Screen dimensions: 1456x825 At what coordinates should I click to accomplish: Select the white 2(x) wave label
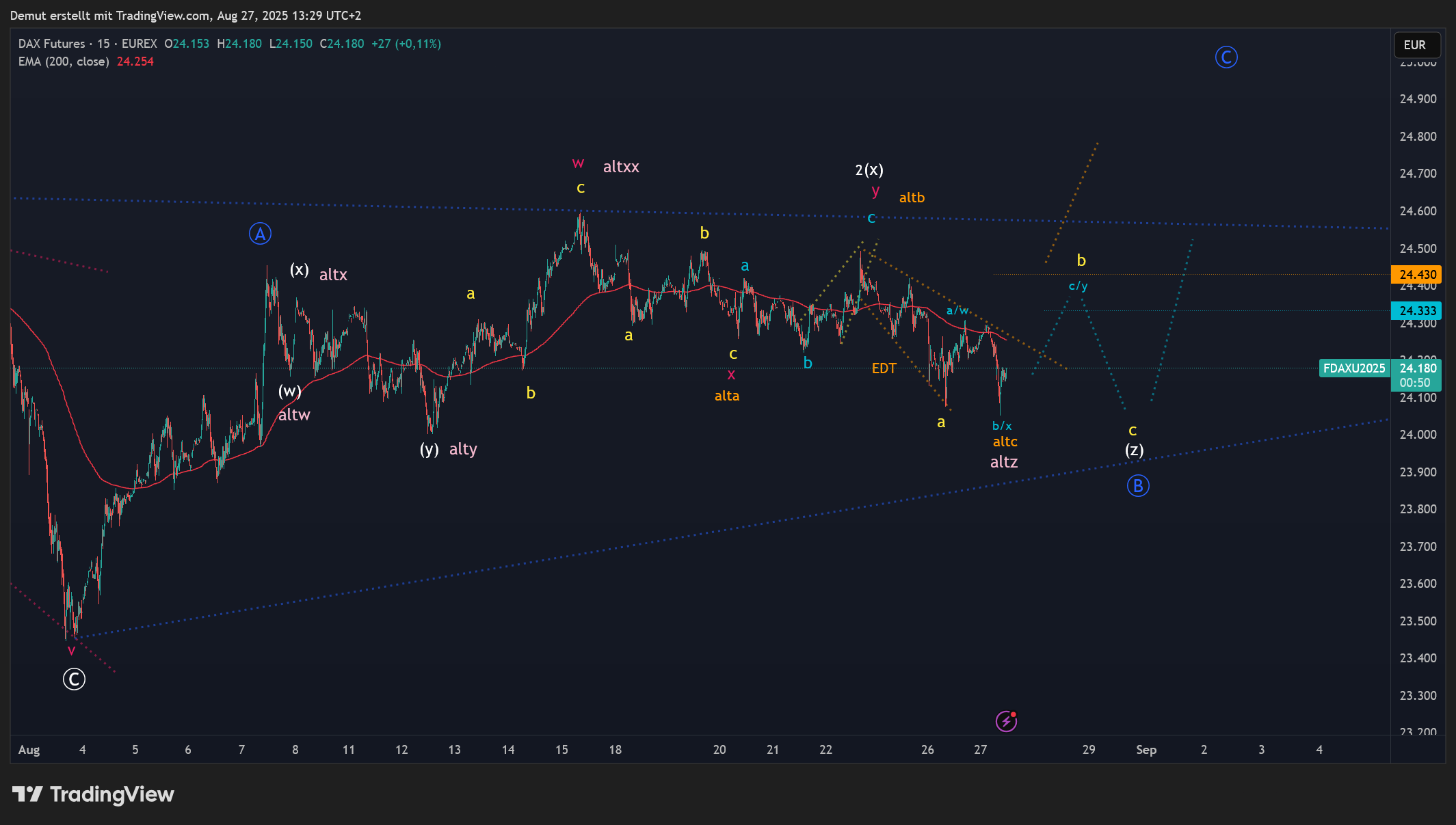(869, 170)
